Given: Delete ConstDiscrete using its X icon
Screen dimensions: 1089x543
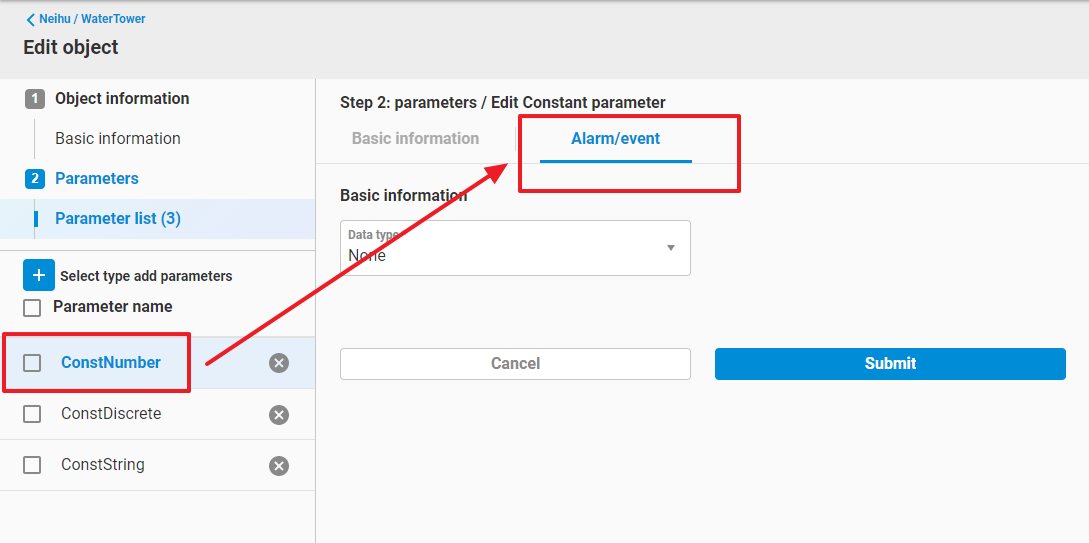Looking at the screenshot, I should click(279, 415).
